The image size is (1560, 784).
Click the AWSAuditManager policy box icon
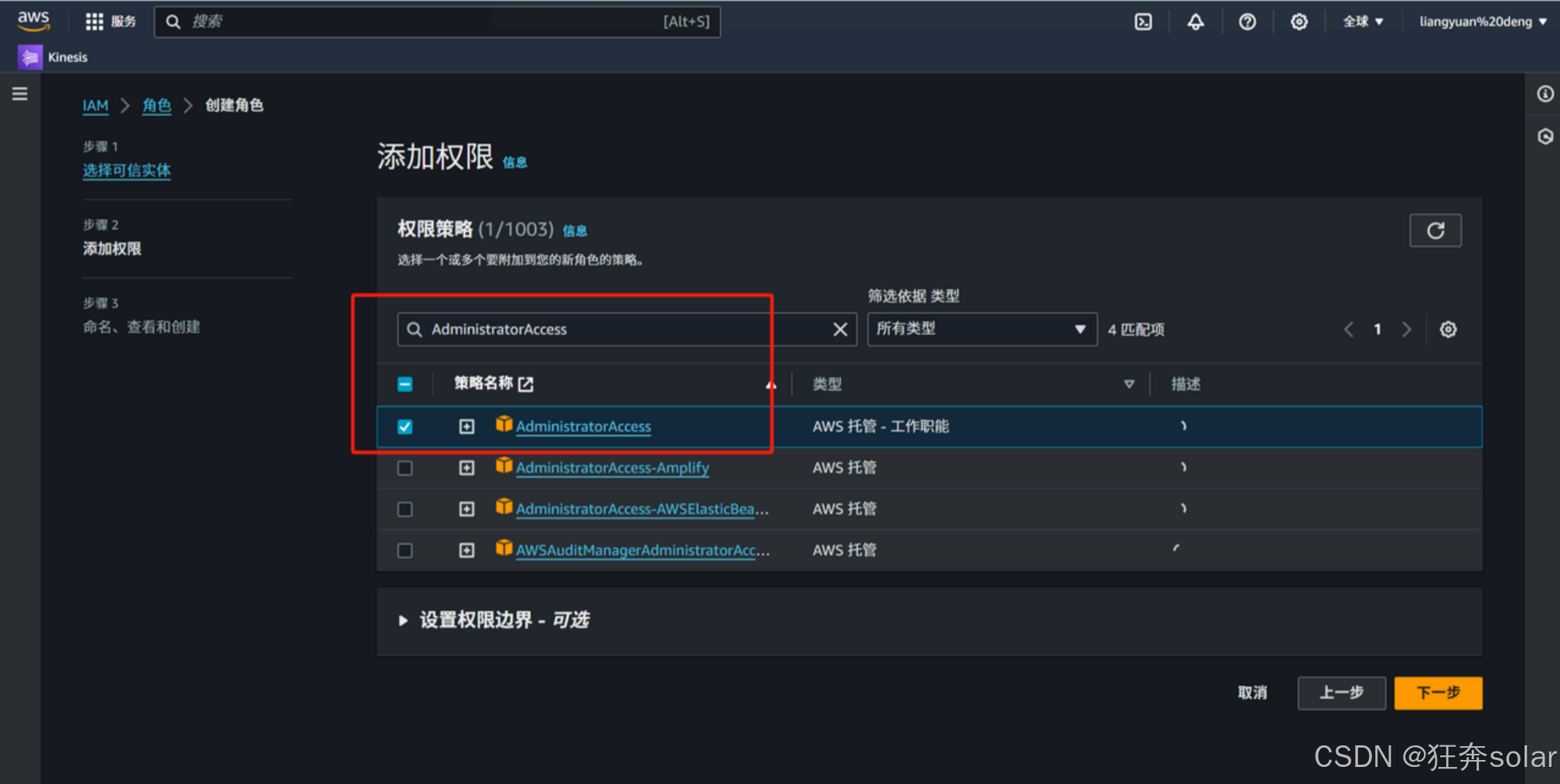click(x=504, y=547)
